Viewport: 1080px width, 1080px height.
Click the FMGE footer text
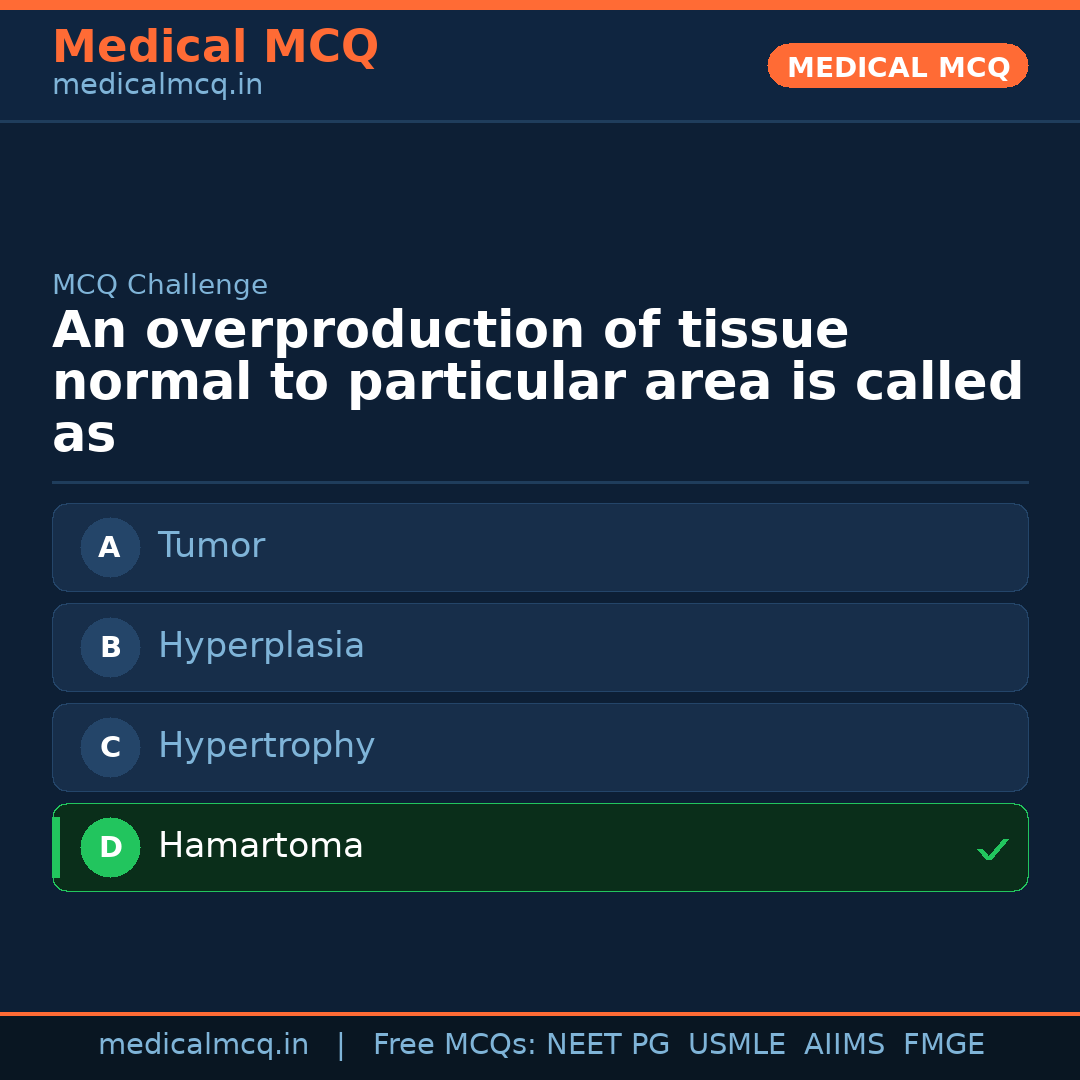click(943, 1043)
